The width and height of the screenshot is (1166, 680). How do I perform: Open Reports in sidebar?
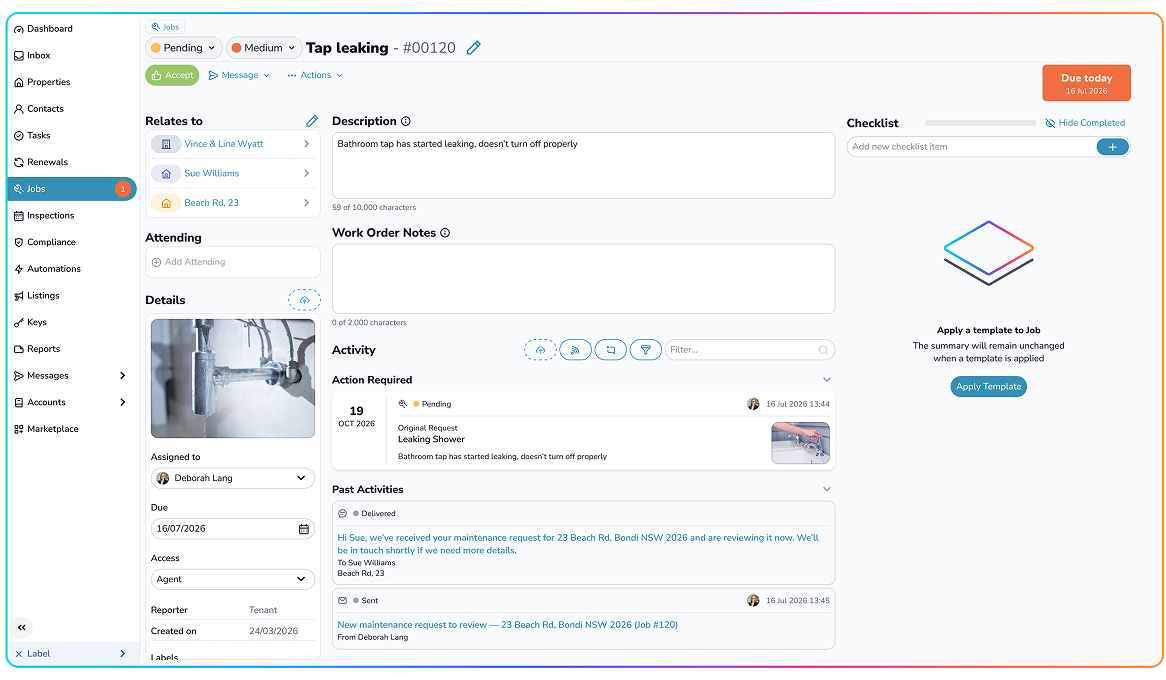tap(37, 349)
